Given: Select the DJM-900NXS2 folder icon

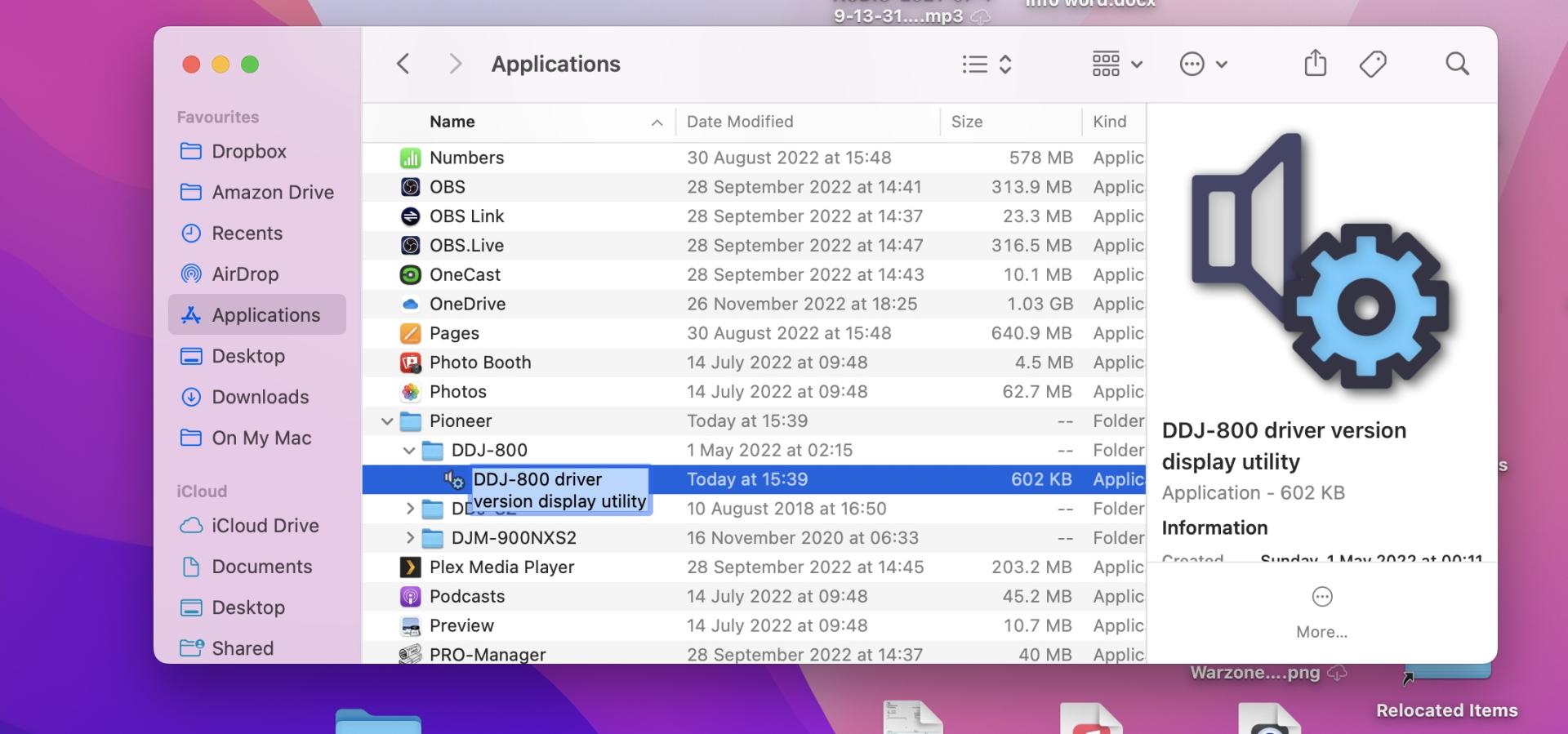Looking at the screenshot, I should click(432, 538).
